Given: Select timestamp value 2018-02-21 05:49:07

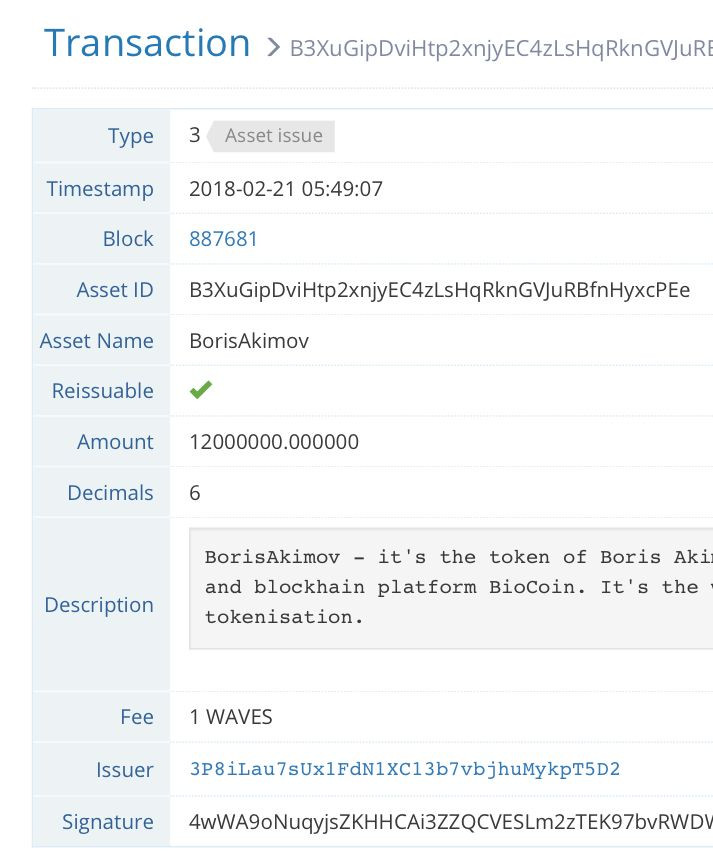Looking at the screenshot, I should pyautogui.click(x=286, y=189).
